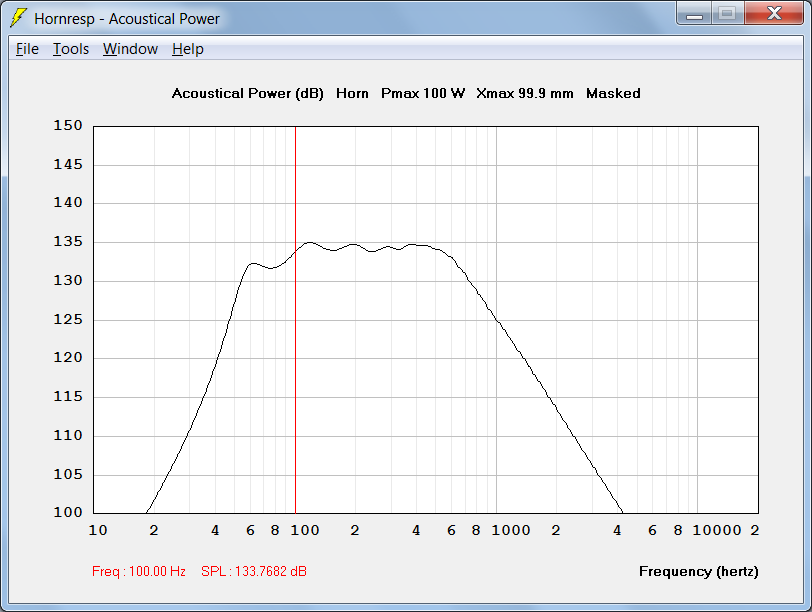Click the 'Masked' label in the chart title
812x612 pixels.
[x=613, y=93]
